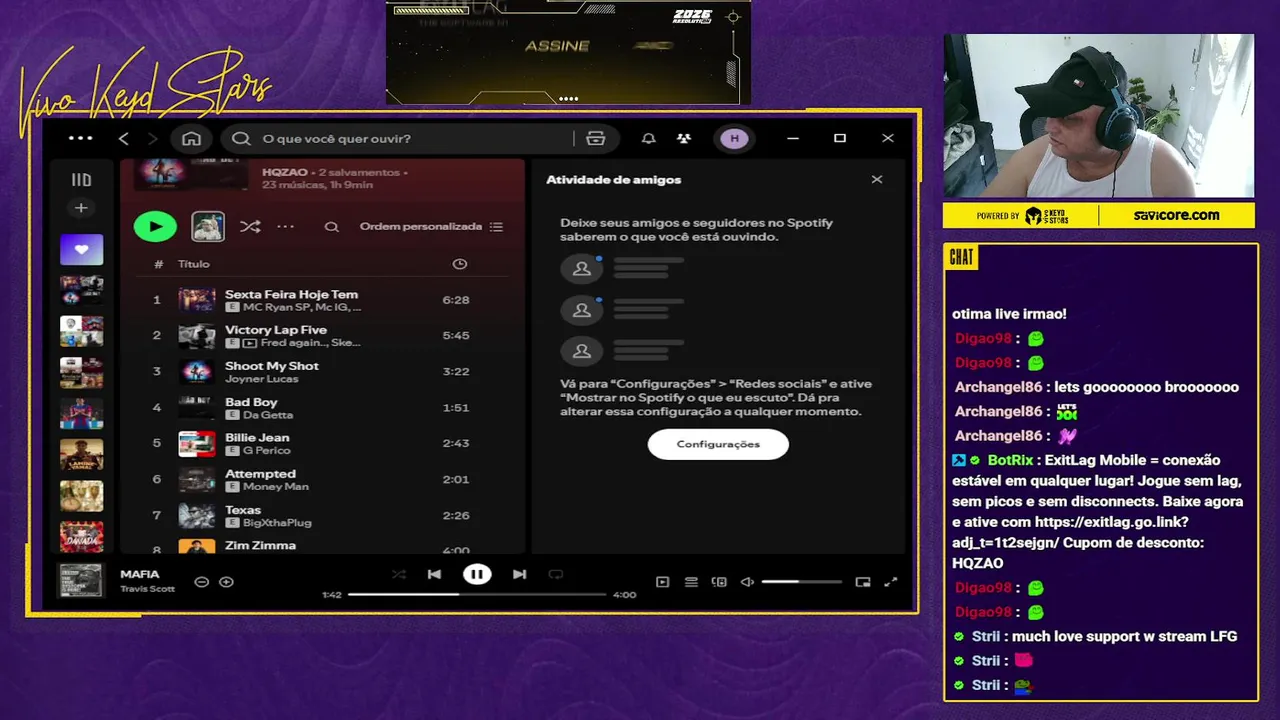
Task: Click the playlist preview thumbnail beside play button
Action: coord(208,227)
